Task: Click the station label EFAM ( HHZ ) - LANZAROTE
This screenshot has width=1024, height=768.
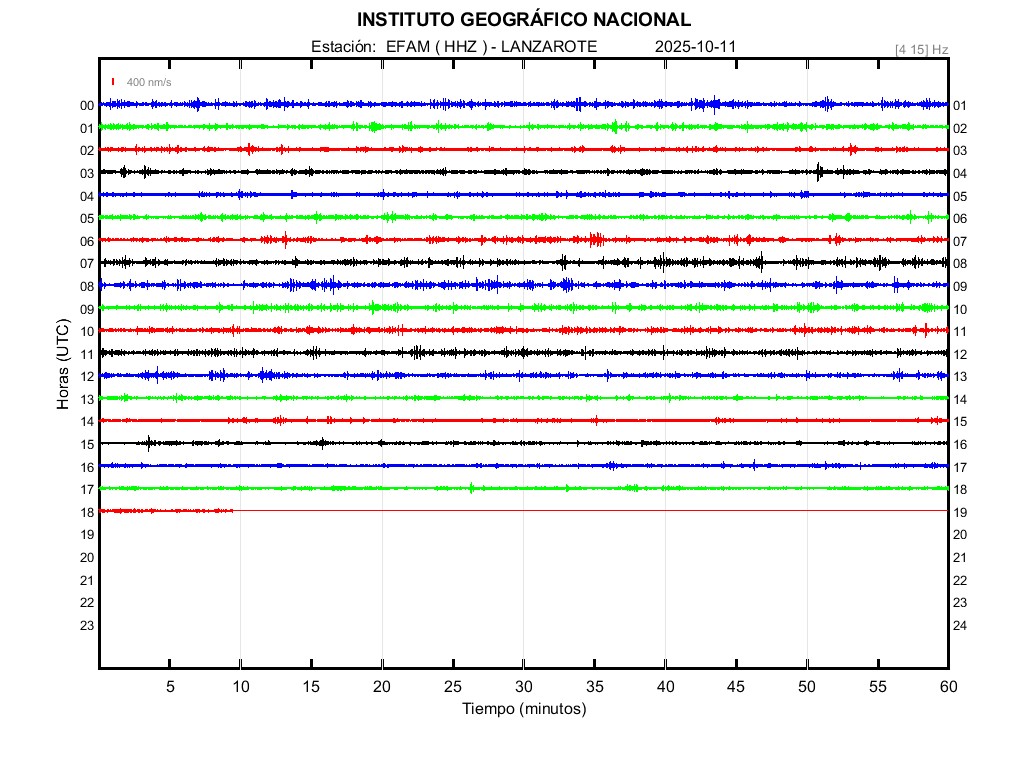Action: 491,47
